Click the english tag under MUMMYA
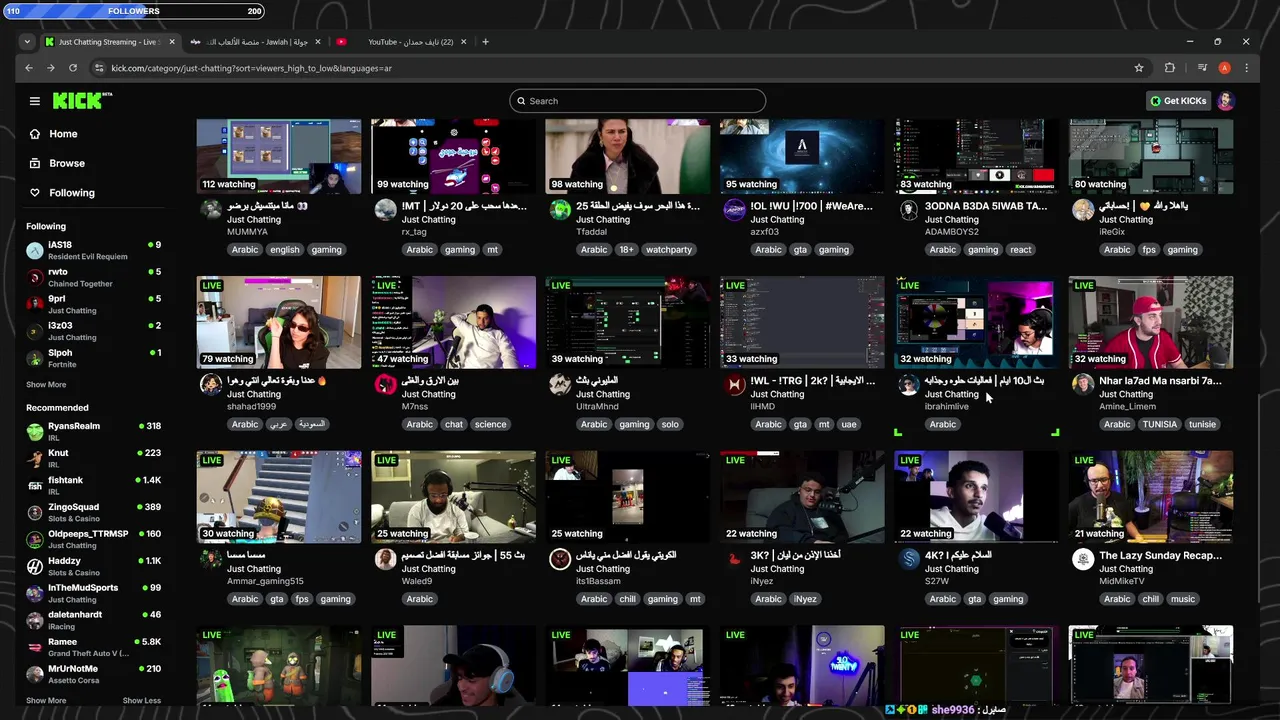 (284, 250)
